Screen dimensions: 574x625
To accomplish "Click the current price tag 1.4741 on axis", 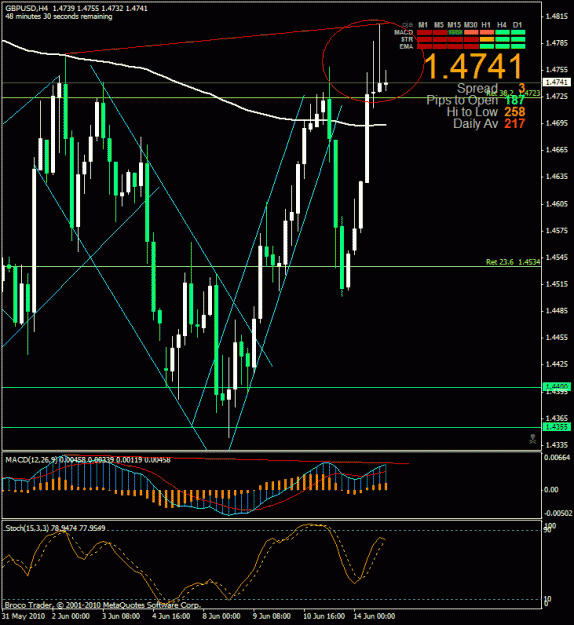I will point(556,82).
